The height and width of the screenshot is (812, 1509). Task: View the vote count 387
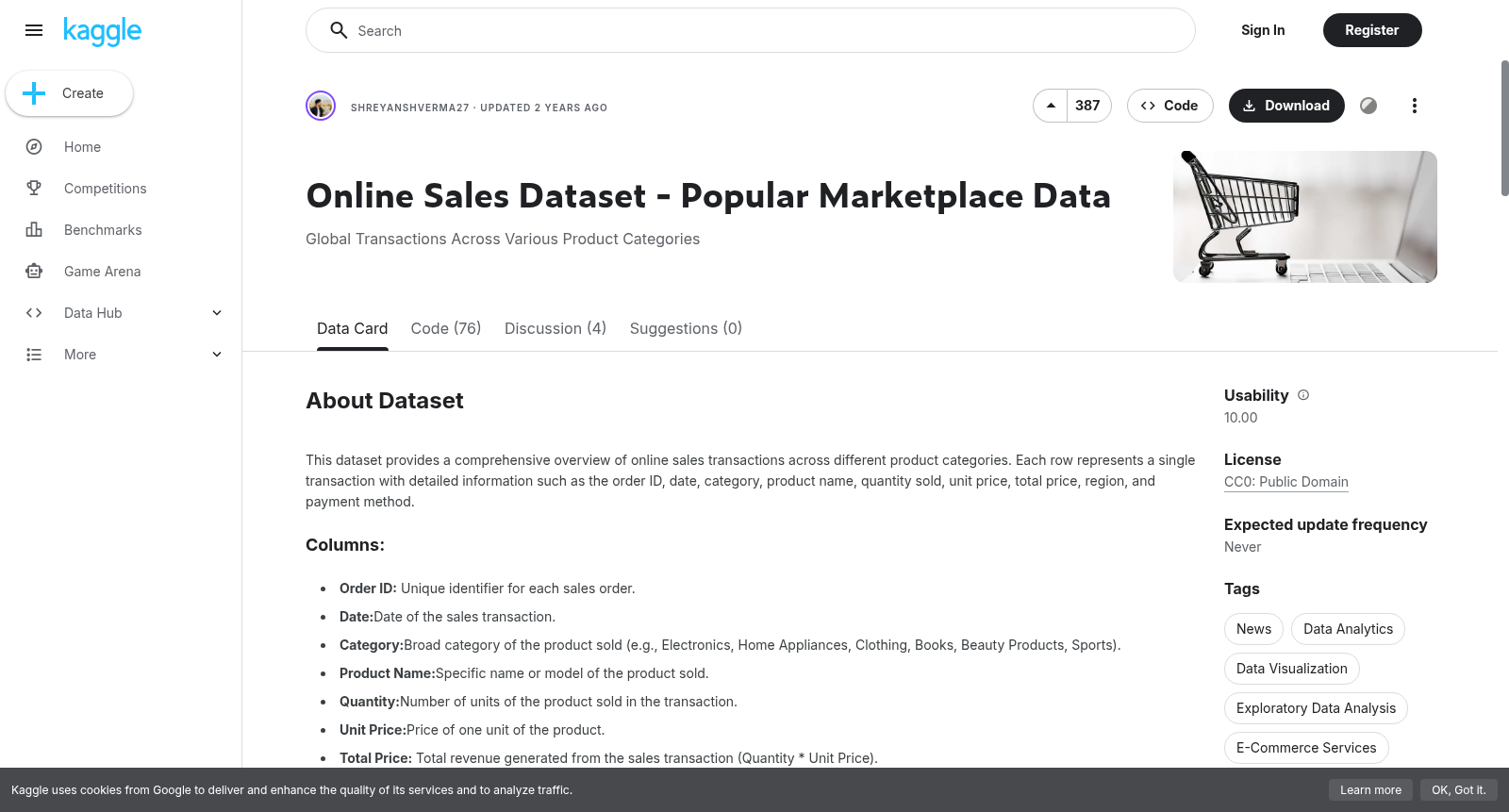[x=1088, y=106]
